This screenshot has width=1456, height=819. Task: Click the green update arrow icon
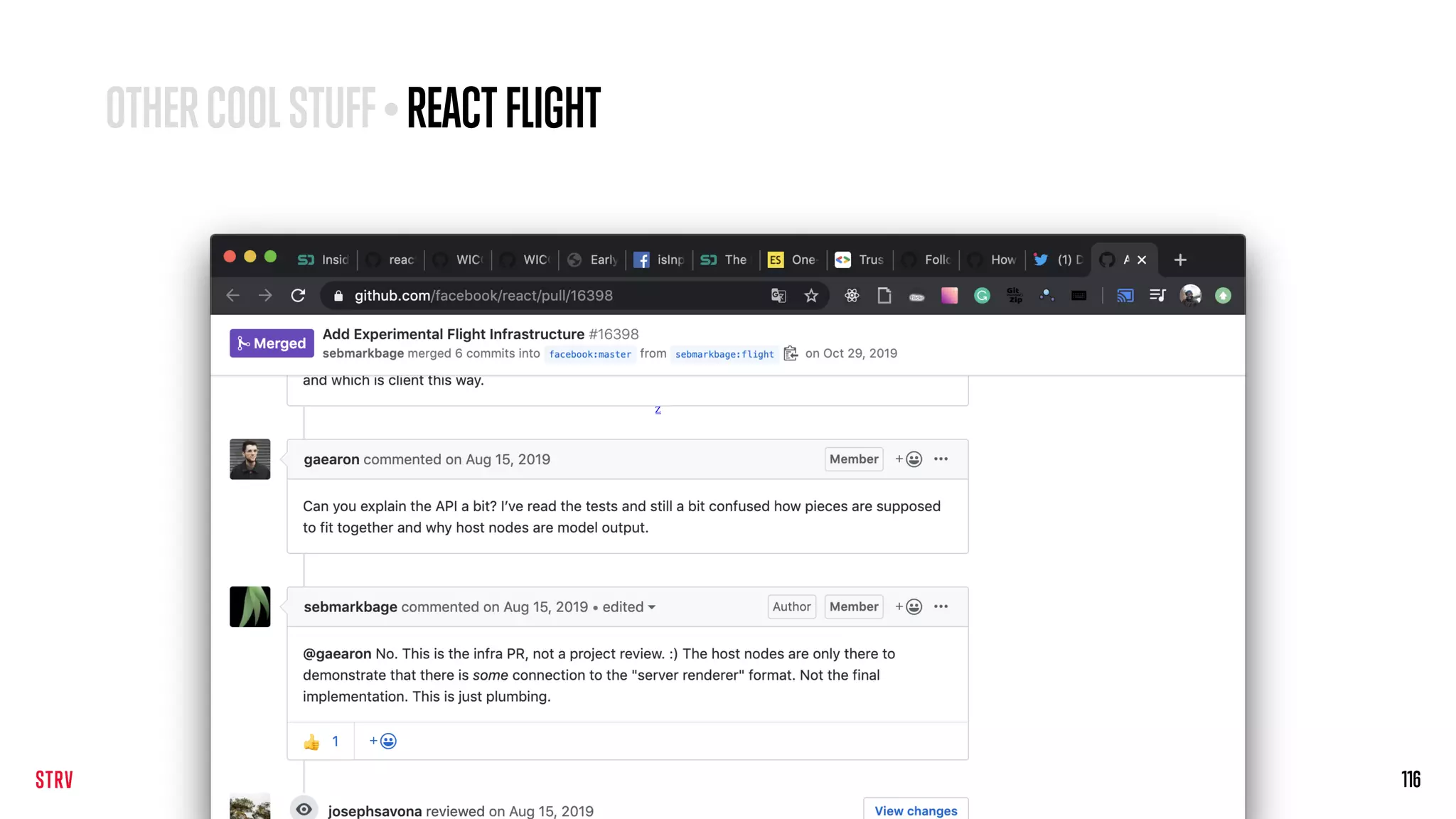click(1223, 296)
